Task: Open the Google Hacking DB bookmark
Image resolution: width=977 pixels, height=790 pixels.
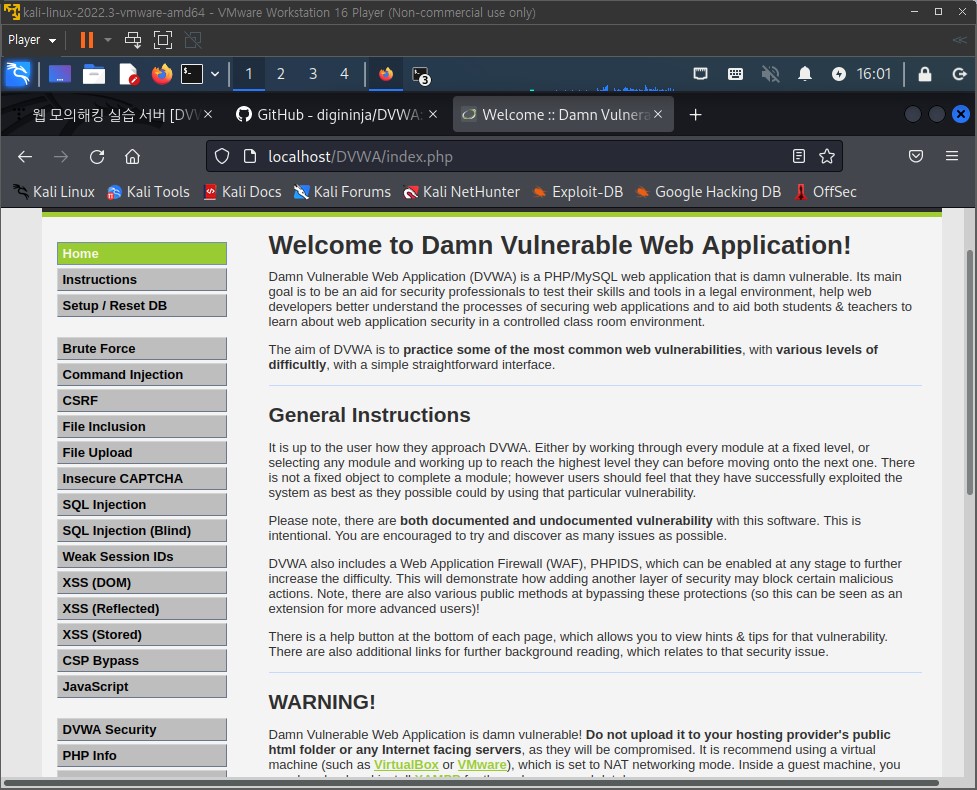Action: click(x=708, y=192)
